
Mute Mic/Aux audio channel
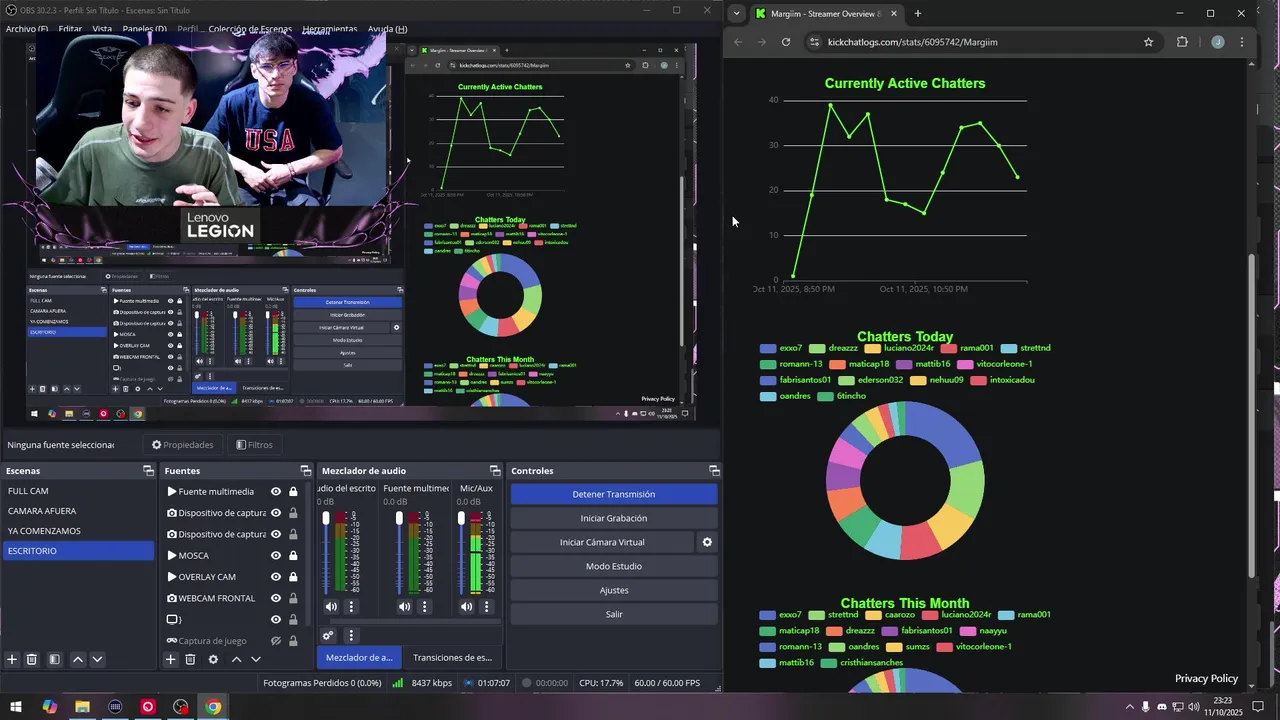click(x=467, y=607)
